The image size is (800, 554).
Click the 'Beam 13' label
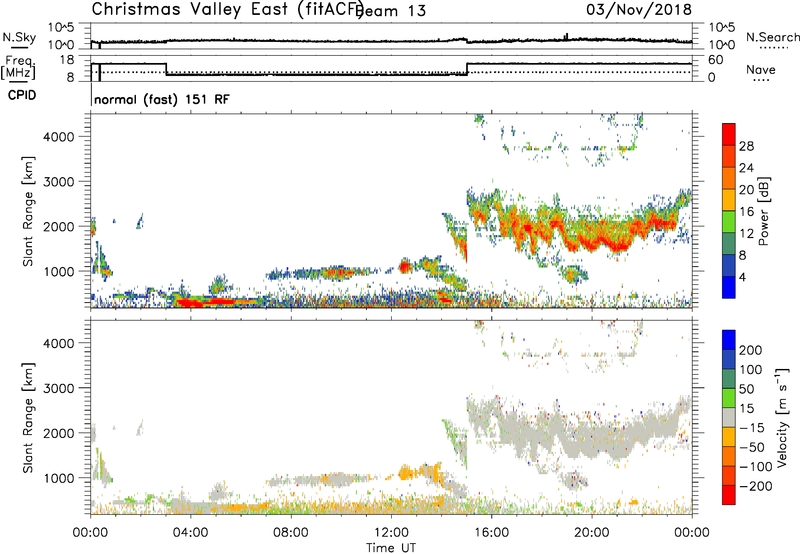tap(391, 11)
